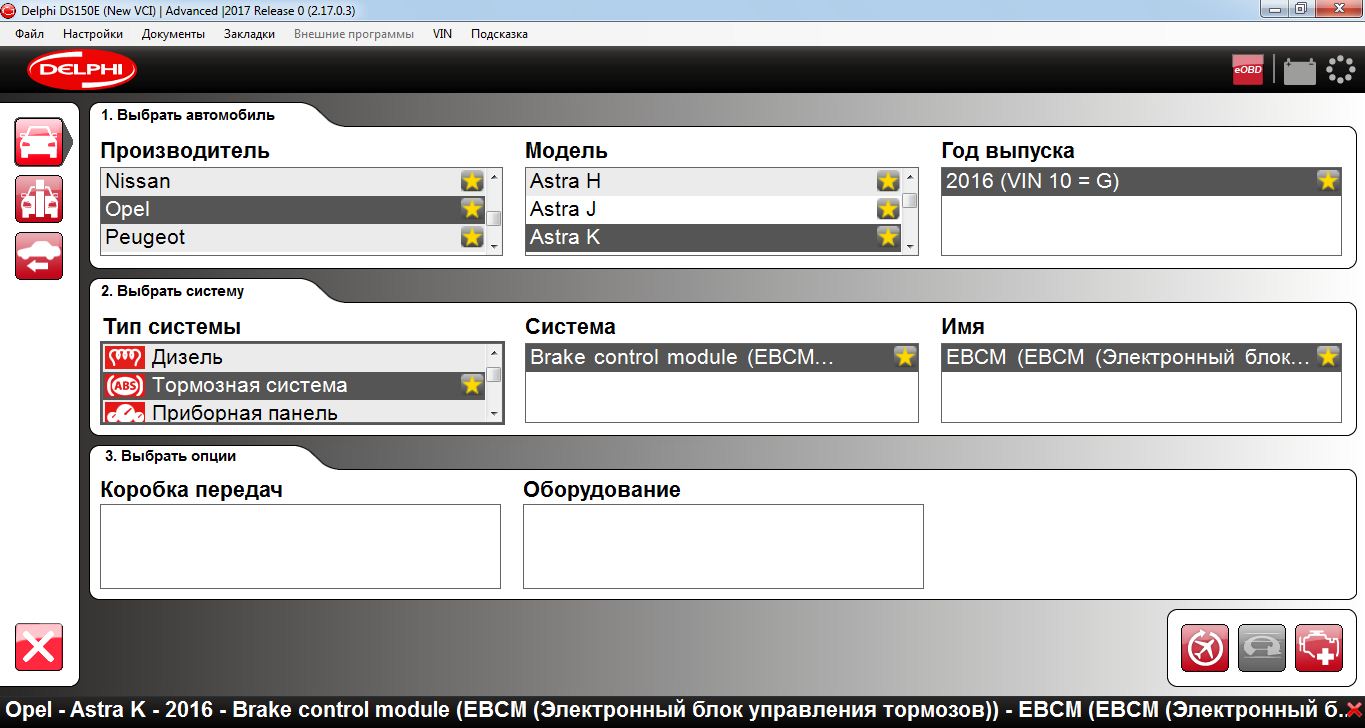Select Astra H model

[x=714, y=181]
